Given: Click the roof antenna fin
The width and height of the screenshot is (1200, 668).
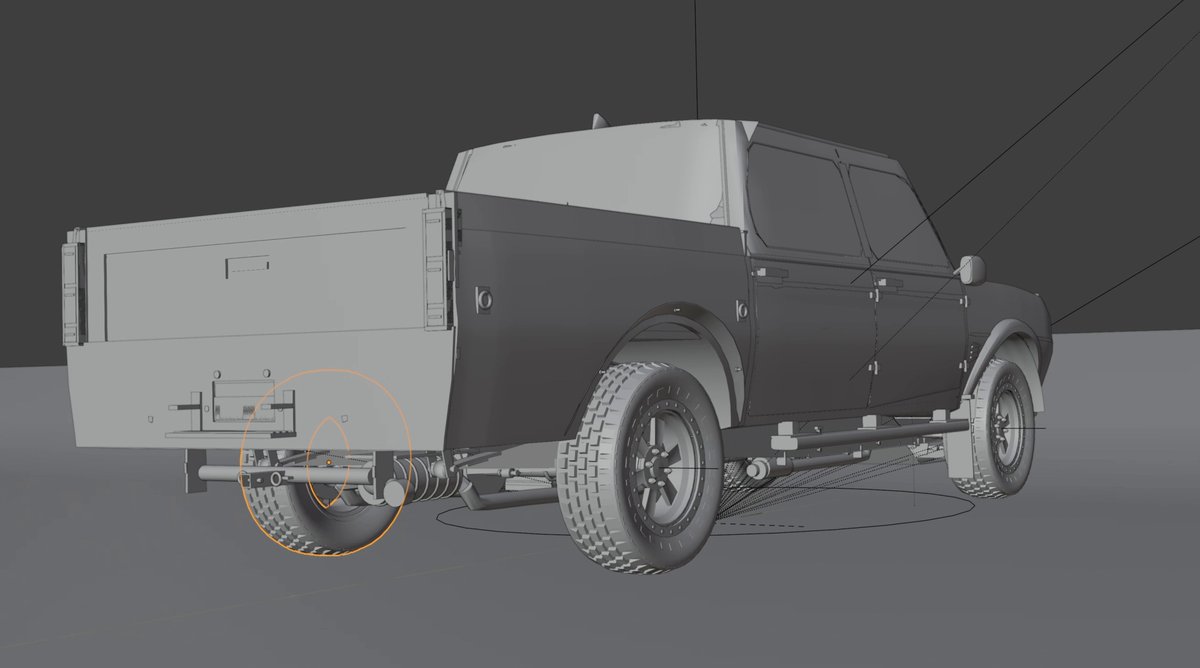Looking at the screenshot, I should pos(599,122).
